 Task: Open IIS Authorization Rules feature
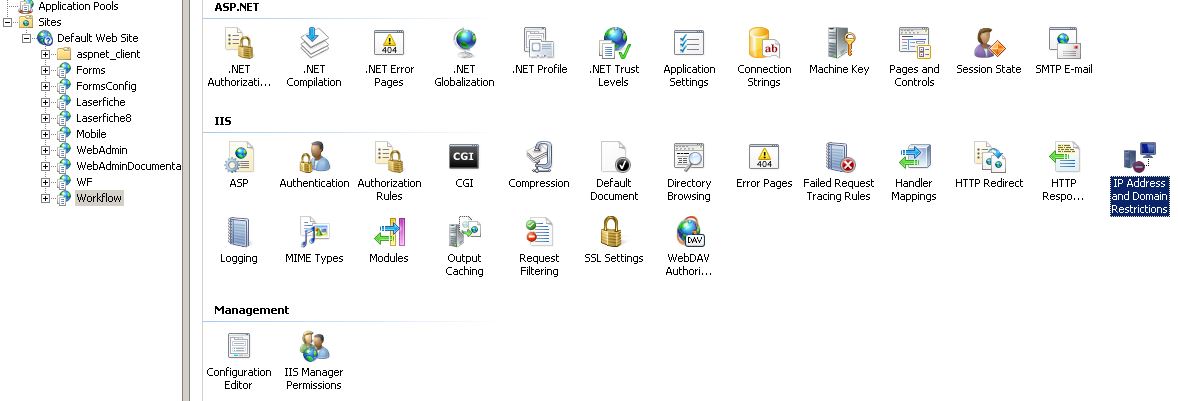[x=389, y=172]
